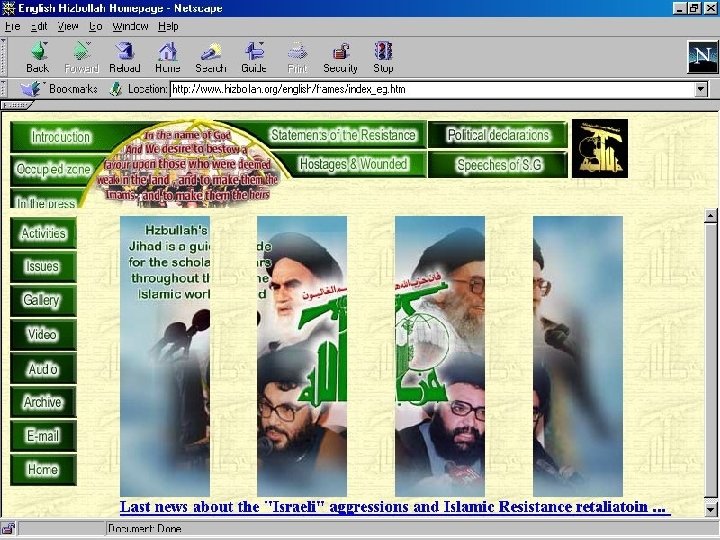The width and height of the screenshot is (720, 540).
Task: Open the Occupied zone section
Action: 53,169
